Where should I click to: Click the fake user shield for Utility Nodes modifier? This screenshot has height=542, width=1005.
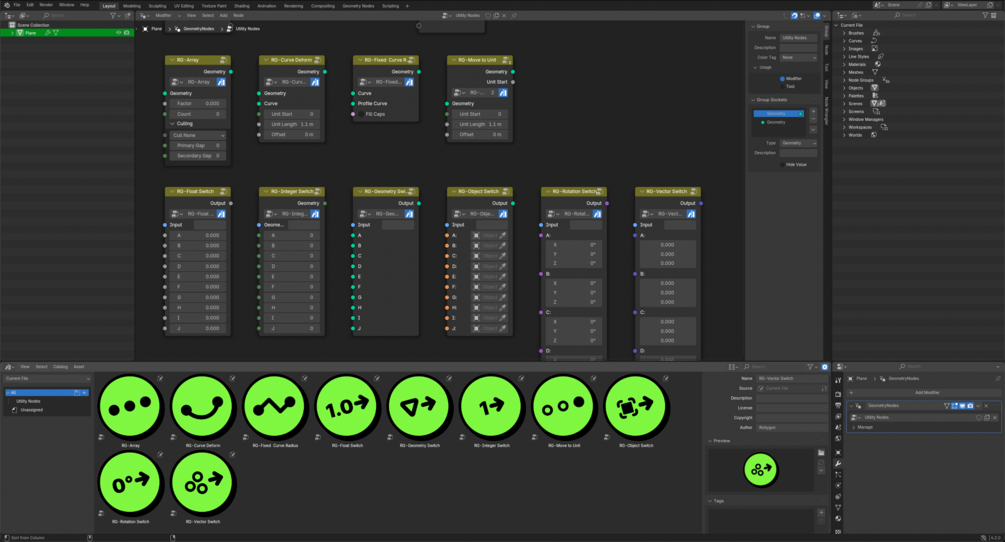[x=979, y=418]
